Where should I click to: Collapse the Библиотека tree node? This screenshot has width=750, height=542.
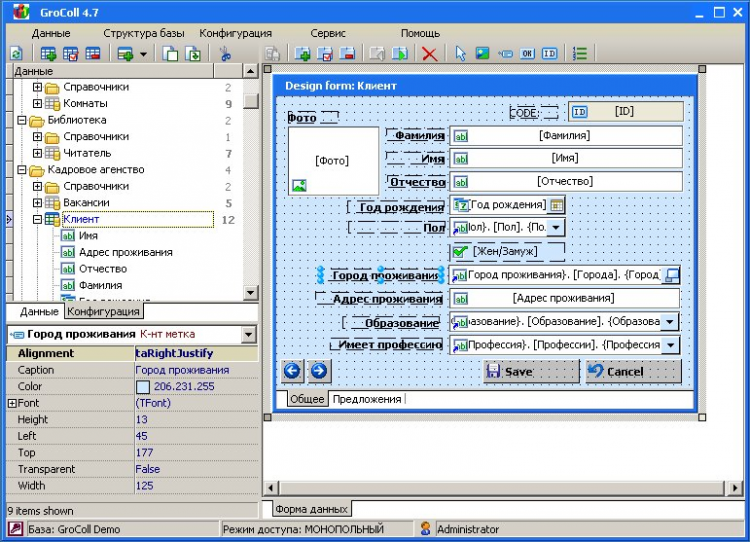click(x=22, y=120)
